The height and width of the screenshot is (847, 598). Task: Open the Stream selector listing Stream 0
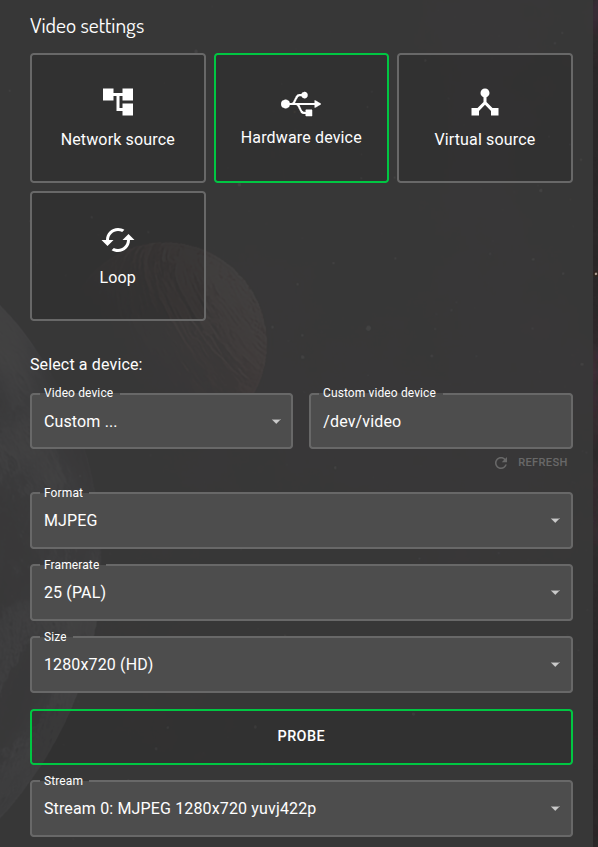[300, 809]
